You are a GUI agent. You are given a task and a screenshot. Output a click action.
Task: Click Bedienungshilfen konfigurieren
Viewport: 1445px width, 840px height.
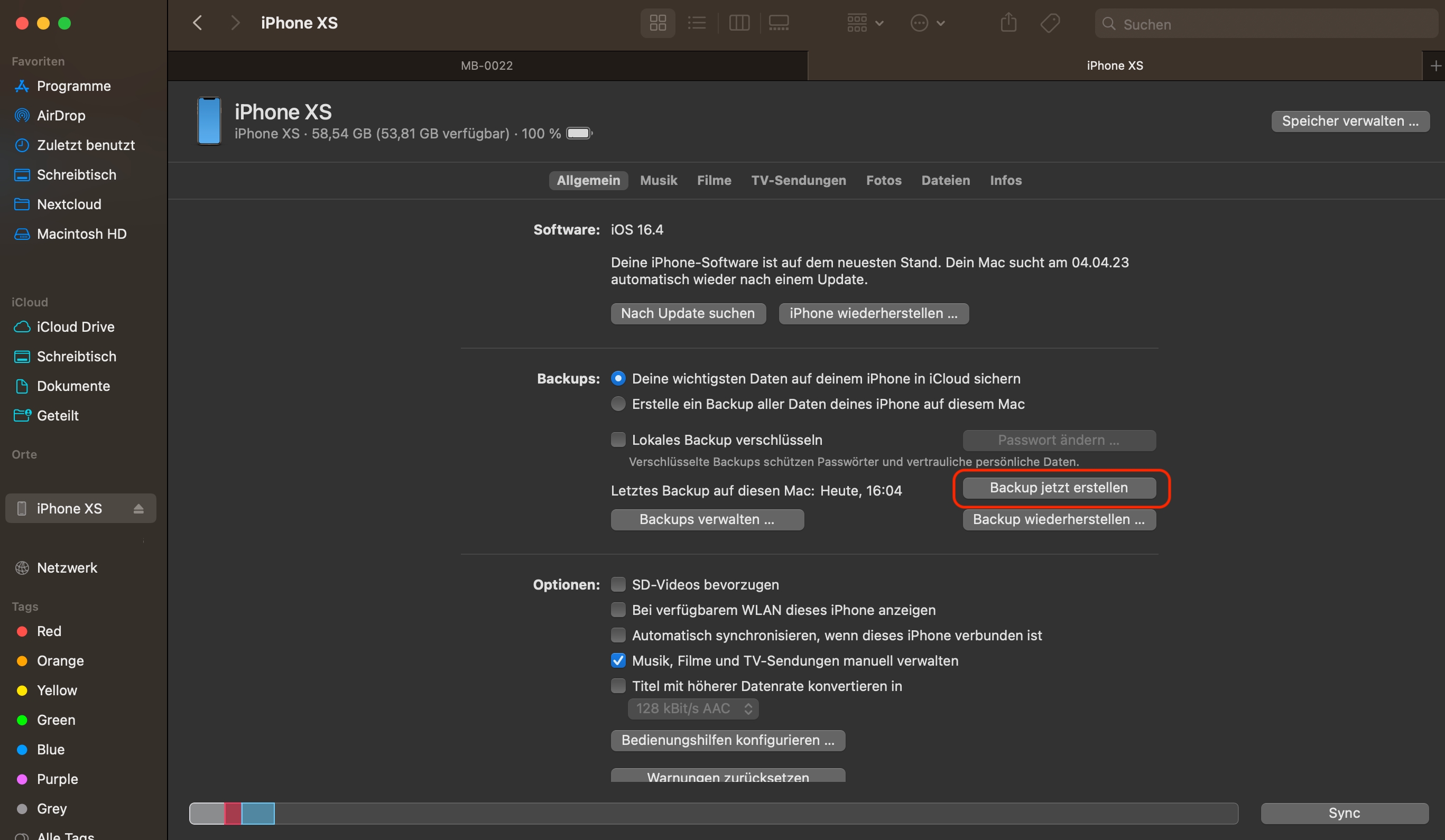click(728, 740)
